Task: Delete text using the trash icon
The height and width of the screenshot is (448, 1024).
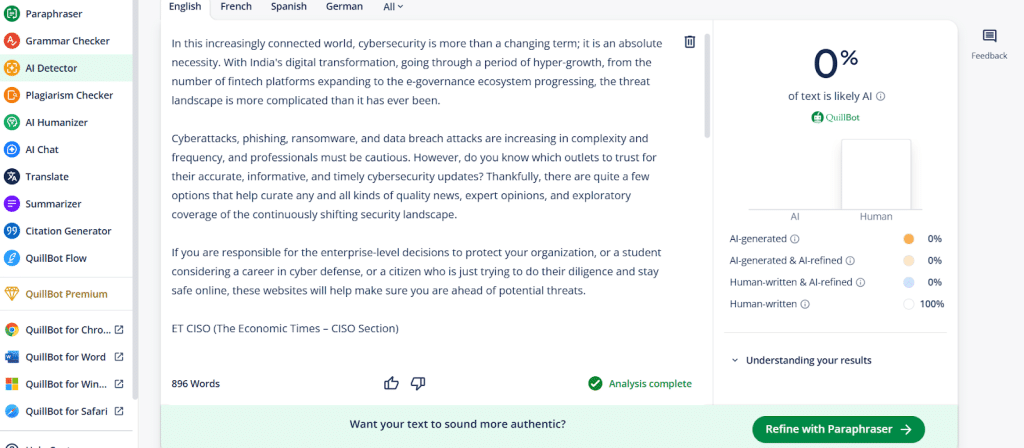Action: 690,42
